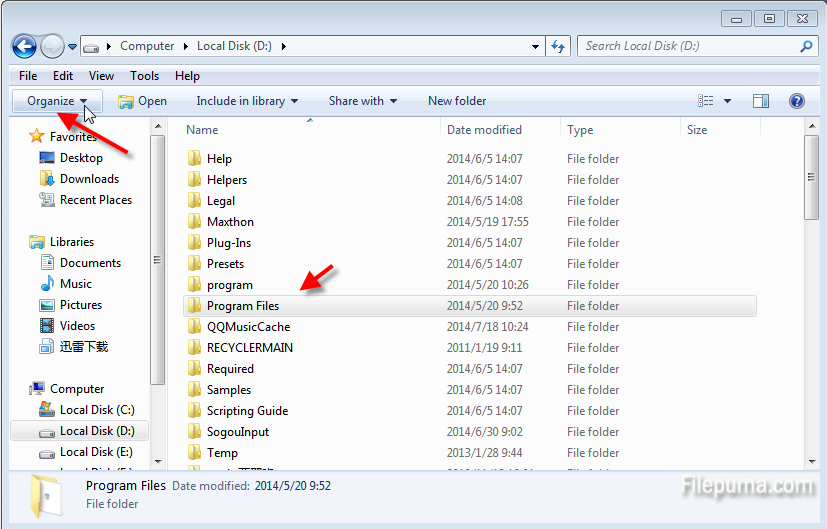Image resolution: width=827 pixels, height=529 pixels.
Task: Create a New folder
Action: (457, 101)
